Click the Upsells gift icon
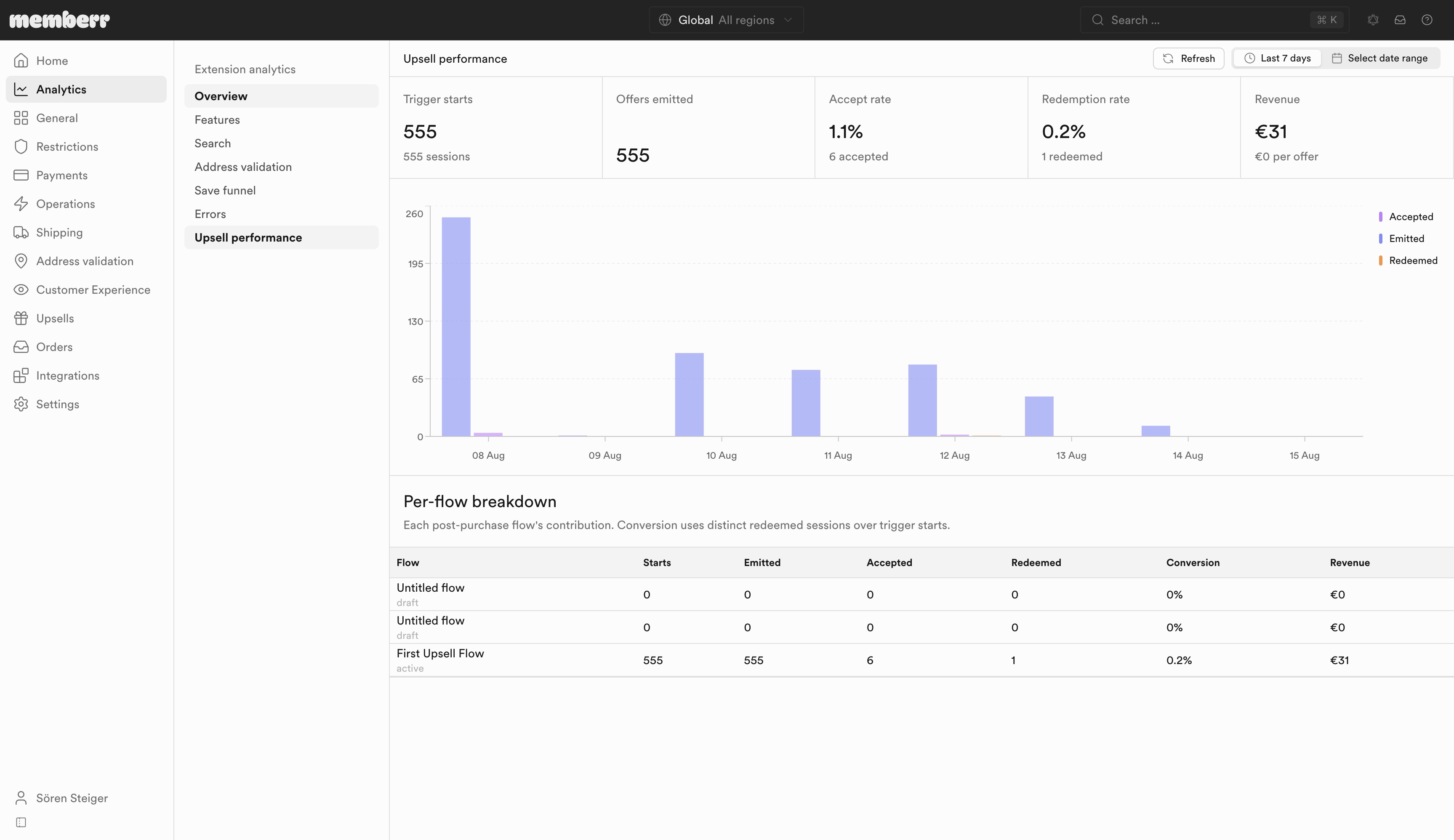 (21, 319)
